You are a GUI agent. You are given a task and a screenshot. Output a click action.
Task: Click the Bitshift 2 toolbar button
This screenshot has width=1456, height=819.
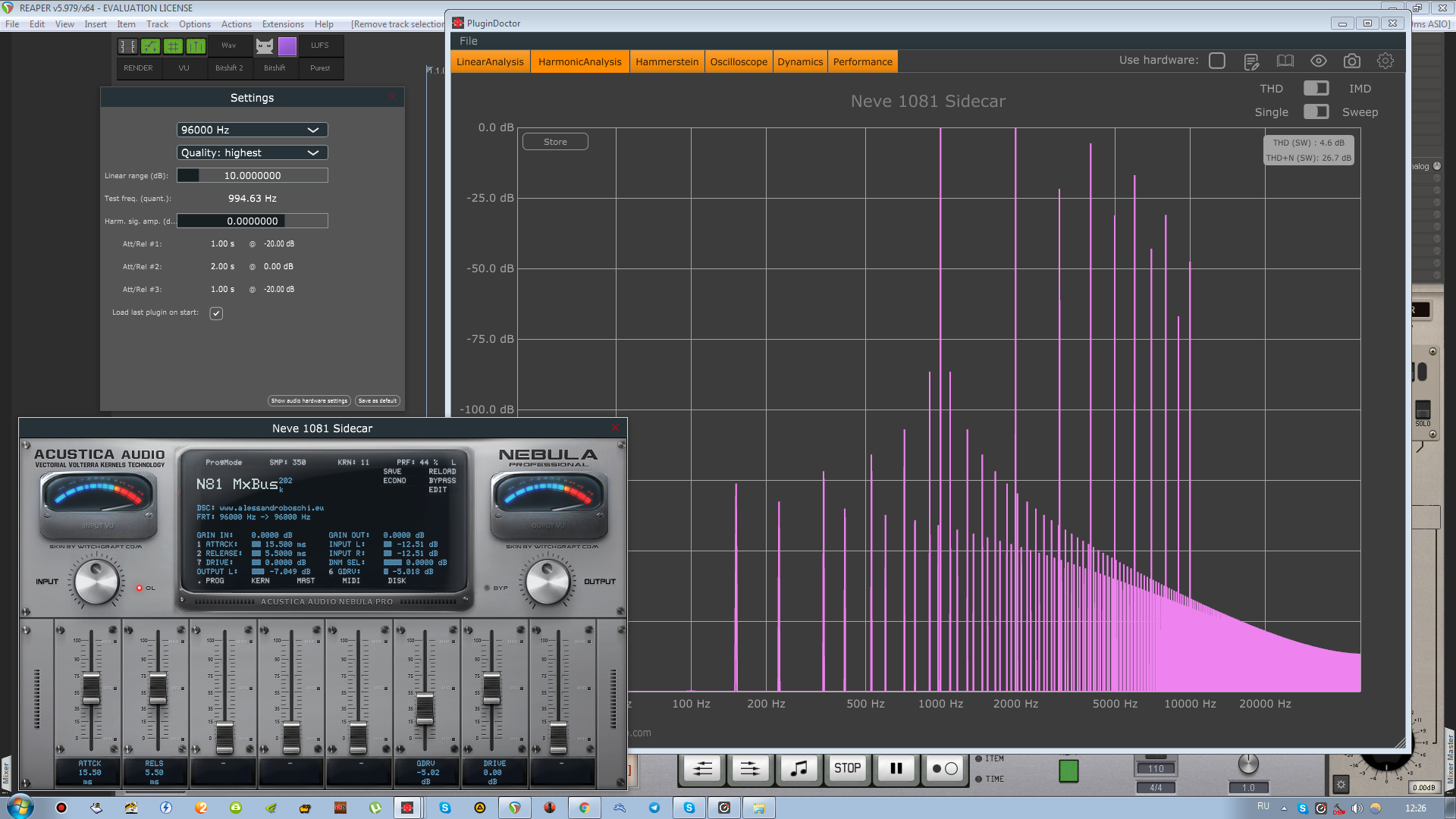coord(229,68)
